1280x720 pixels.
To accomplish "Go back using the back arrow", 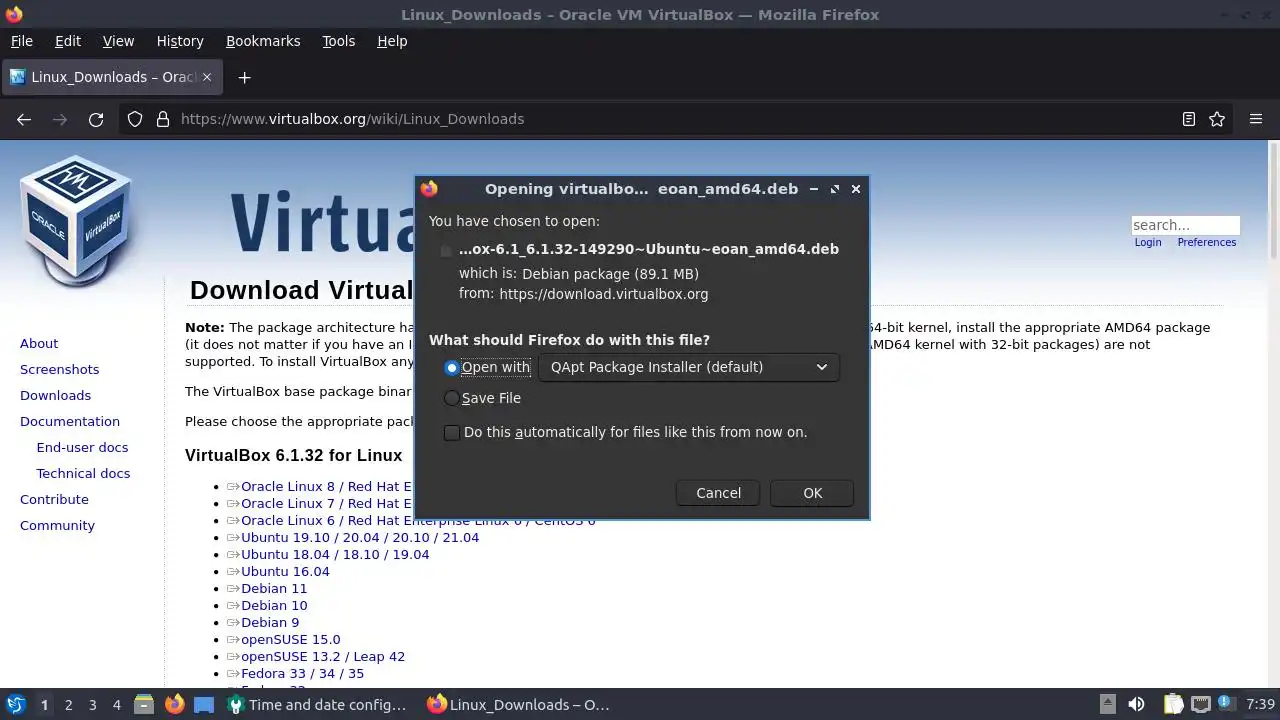I will pyautogui.click(x=24, y=119).
